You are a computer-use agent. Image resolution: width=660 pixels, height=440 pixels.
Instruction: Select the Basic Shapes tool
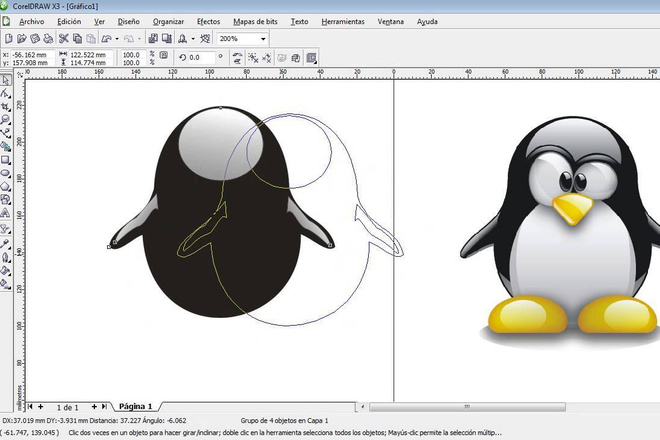click(5, 199)
